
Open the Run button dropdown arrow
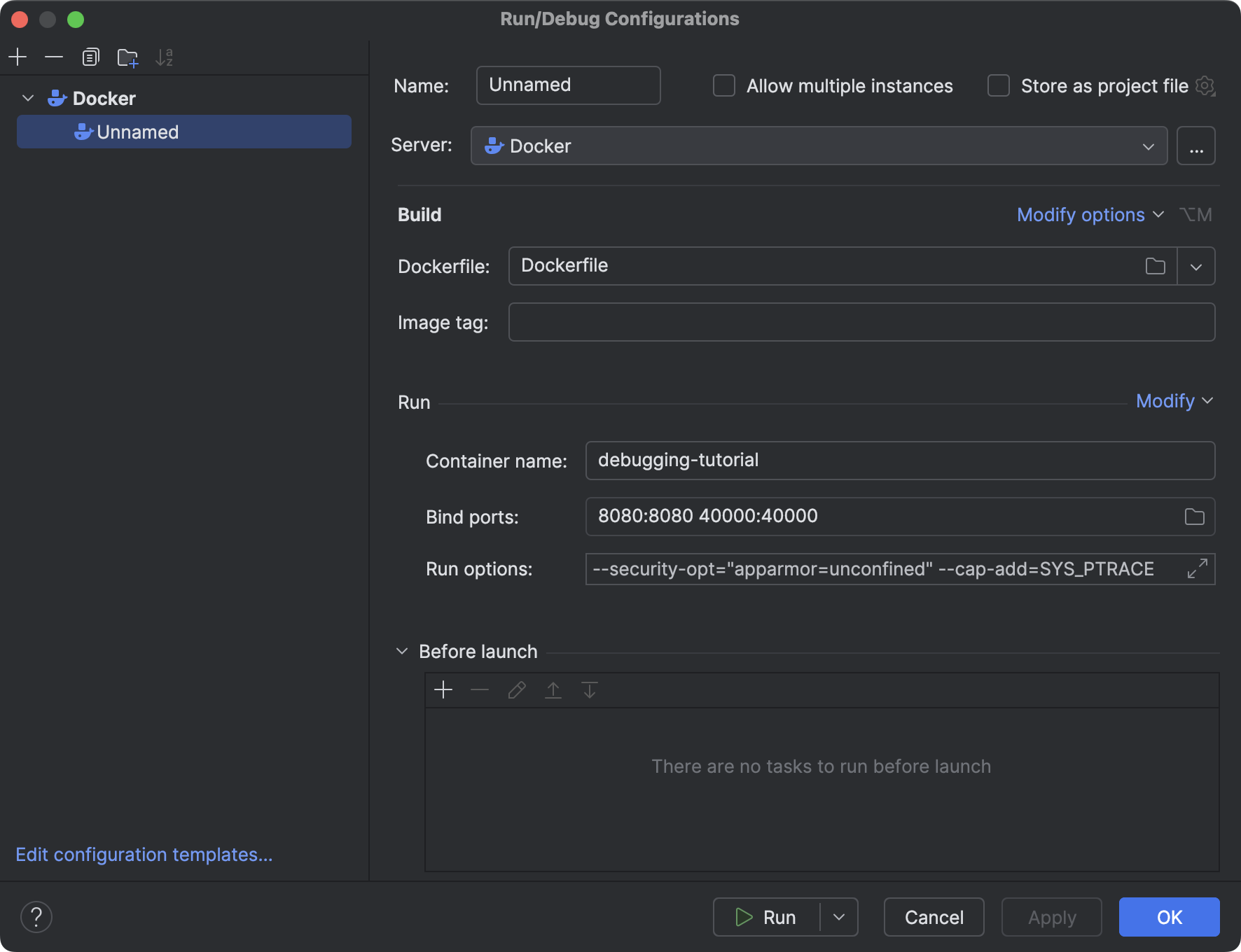pyautogui.click(x=838, y=917)
